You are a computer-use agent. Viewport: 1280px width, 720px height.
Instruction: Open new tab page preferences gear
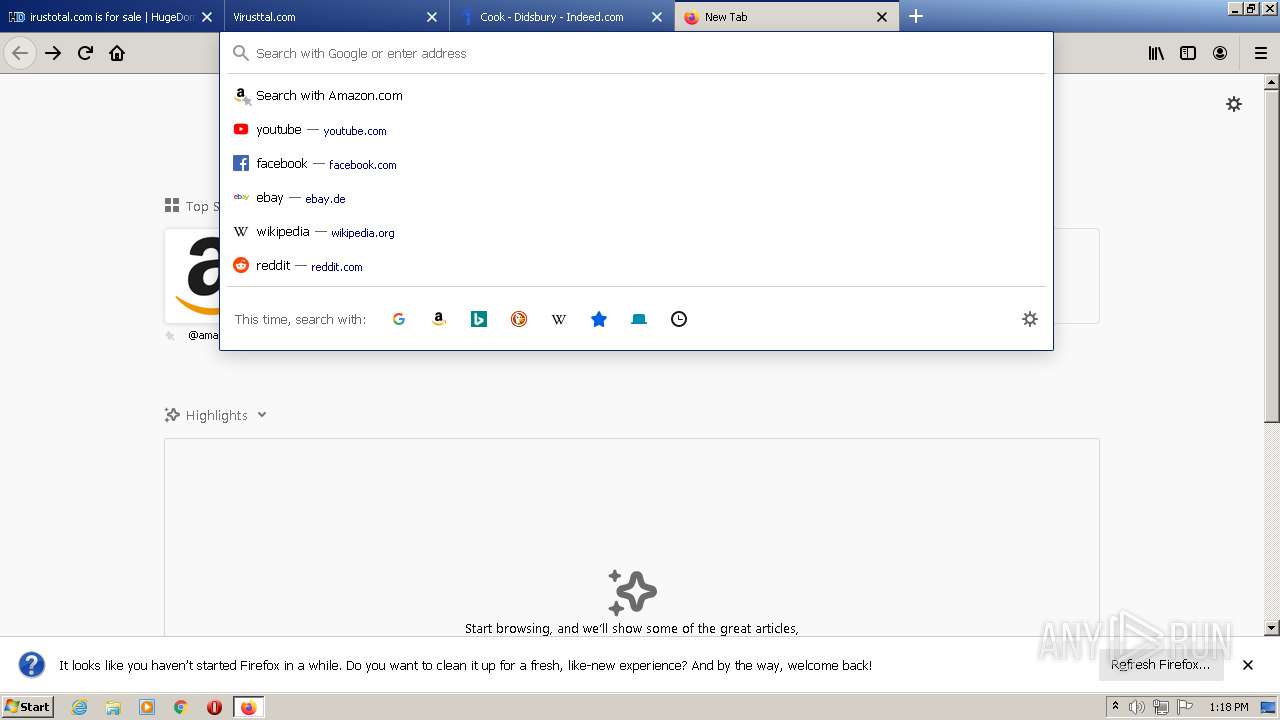coord(1234,104)
